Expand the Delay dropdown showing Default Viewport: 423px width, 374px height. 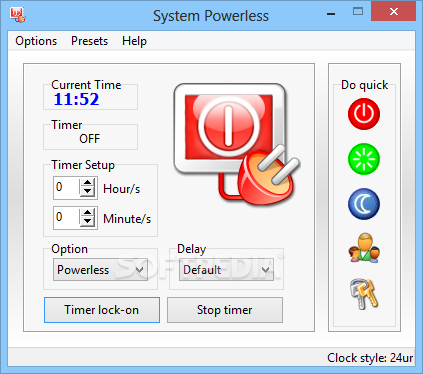click(x=226, y=269)
